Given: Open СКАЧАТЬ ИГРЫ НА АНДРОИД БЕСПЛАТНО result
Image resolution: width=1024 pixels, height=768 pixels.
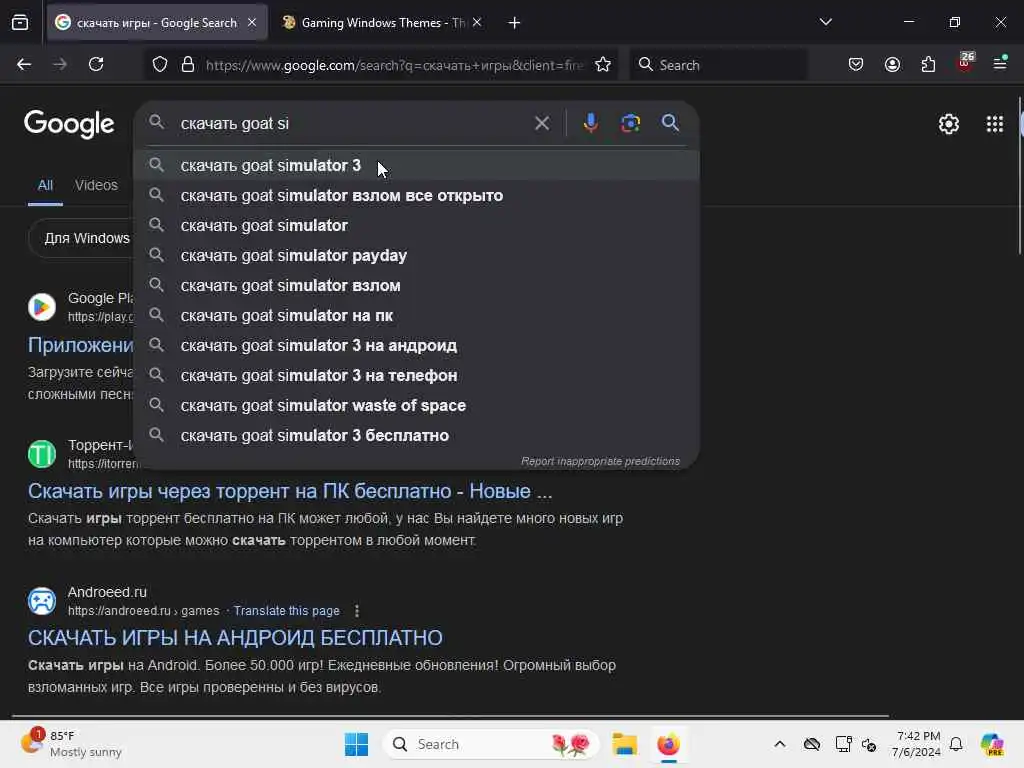Looking at the screenshot, I should pyautogui.click(x=235, y=638).
